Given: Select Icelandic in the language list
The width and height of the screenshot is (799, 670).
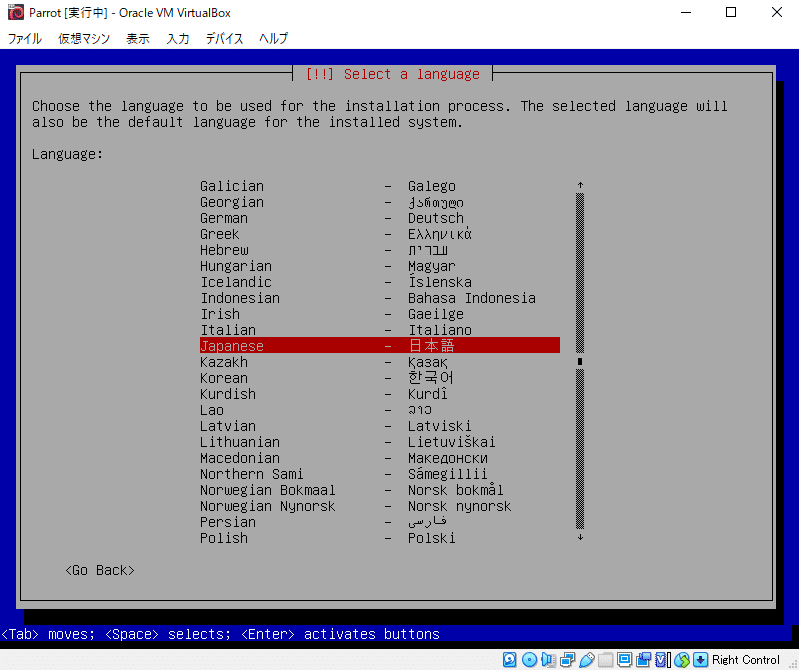Looking at the screenshot, I should pos(380,282).
